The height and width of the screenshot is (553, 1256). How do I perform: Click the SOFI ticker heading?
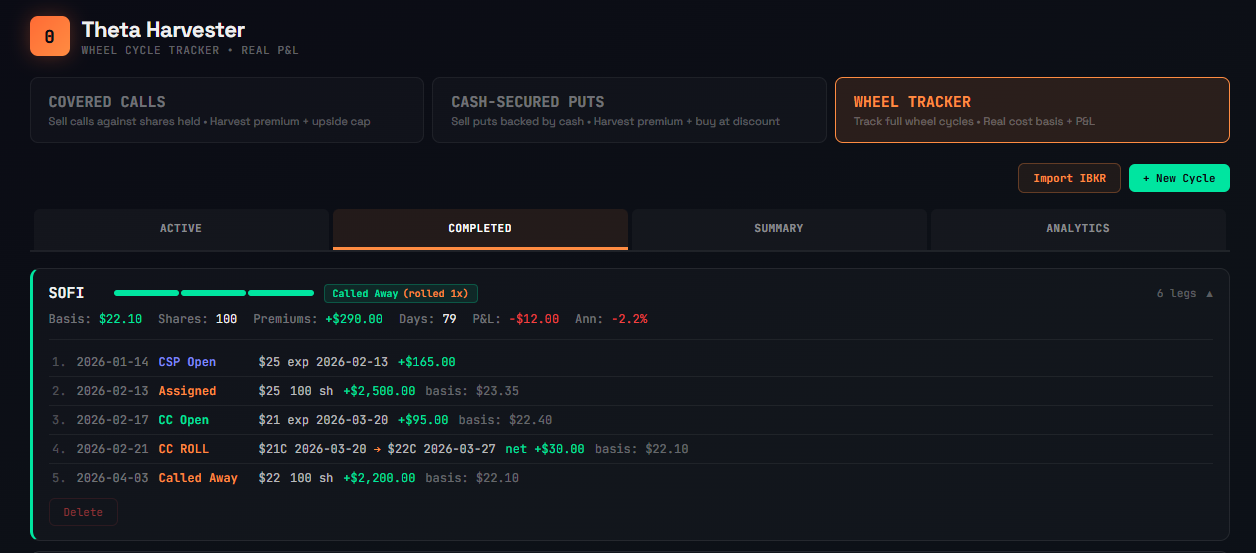[x=67, y=293]
